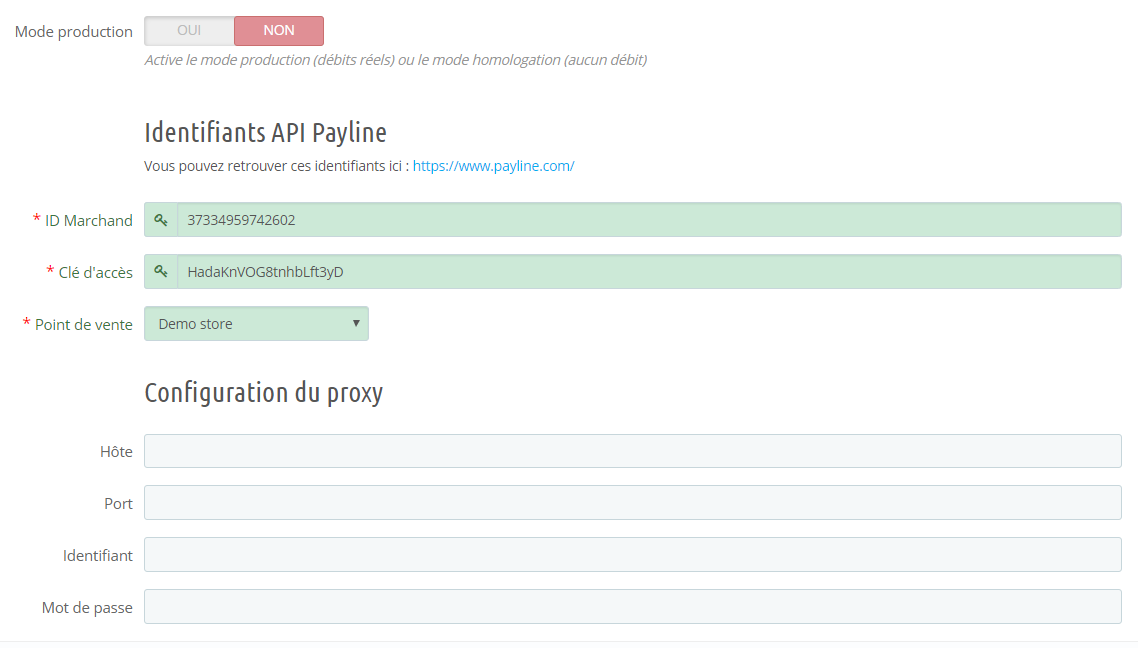Focus the ID Marchand number field
Image resolution: width=1138 pixels, height=648 pixels.
point(648,220)
